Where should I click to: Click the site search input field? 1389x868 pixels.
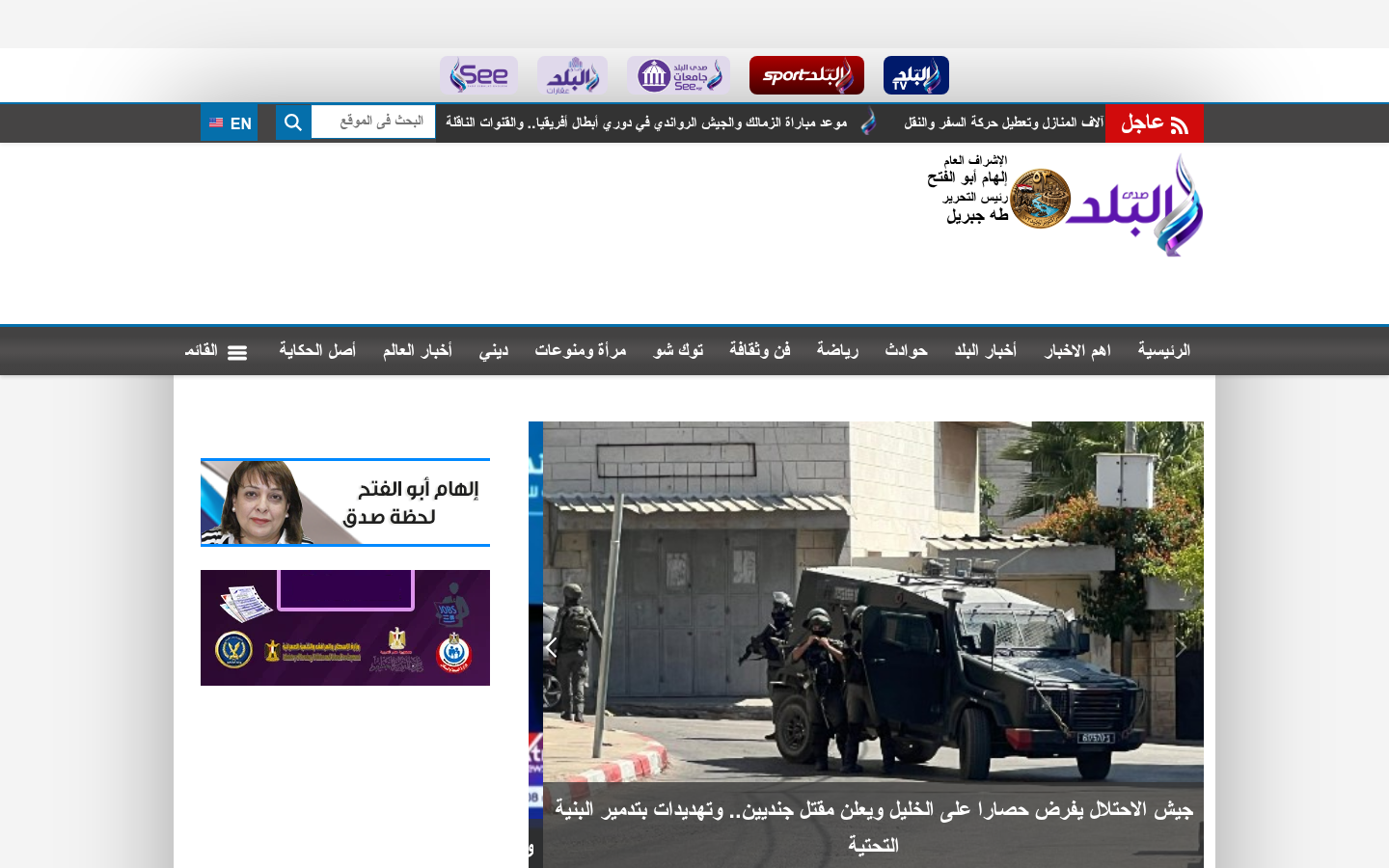click(373, 122)
